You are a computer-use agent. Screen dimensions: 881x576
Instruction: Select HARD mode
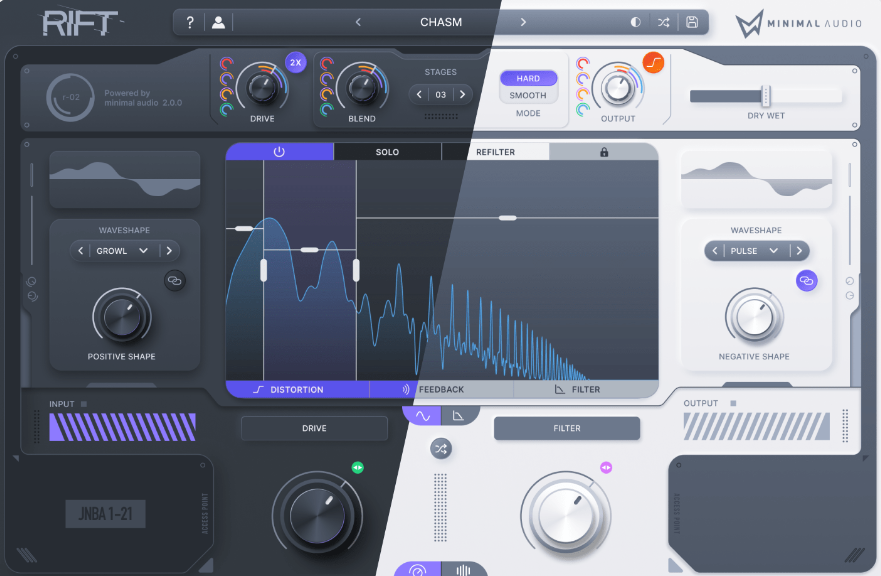pyautogui.click(x=528, y=78)
